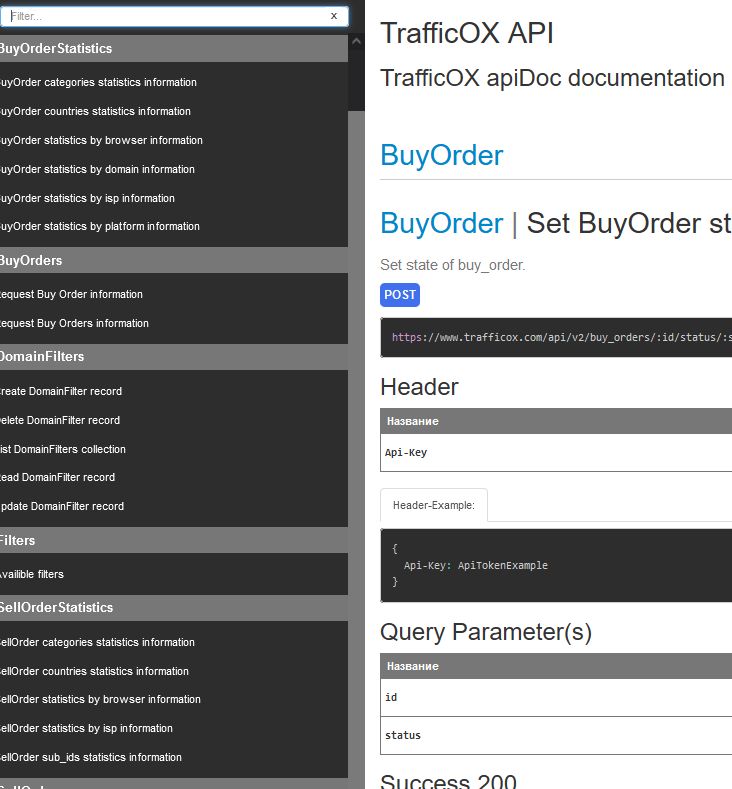This screenshot has height=789, width=732.
Task: Select Create DomainFilter record
Action: (61, 392)
